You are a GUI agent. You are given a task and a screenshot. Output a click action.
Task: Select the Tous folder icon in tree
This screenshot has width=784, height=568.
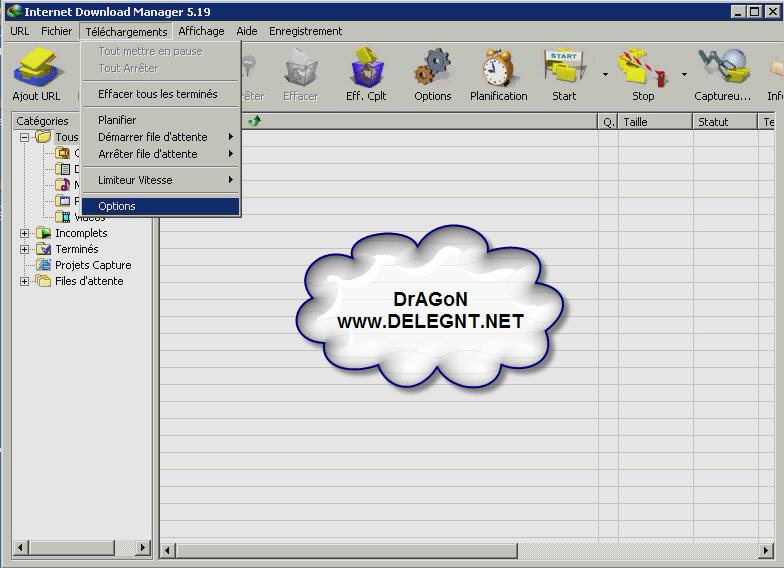[x=44, y=136]
